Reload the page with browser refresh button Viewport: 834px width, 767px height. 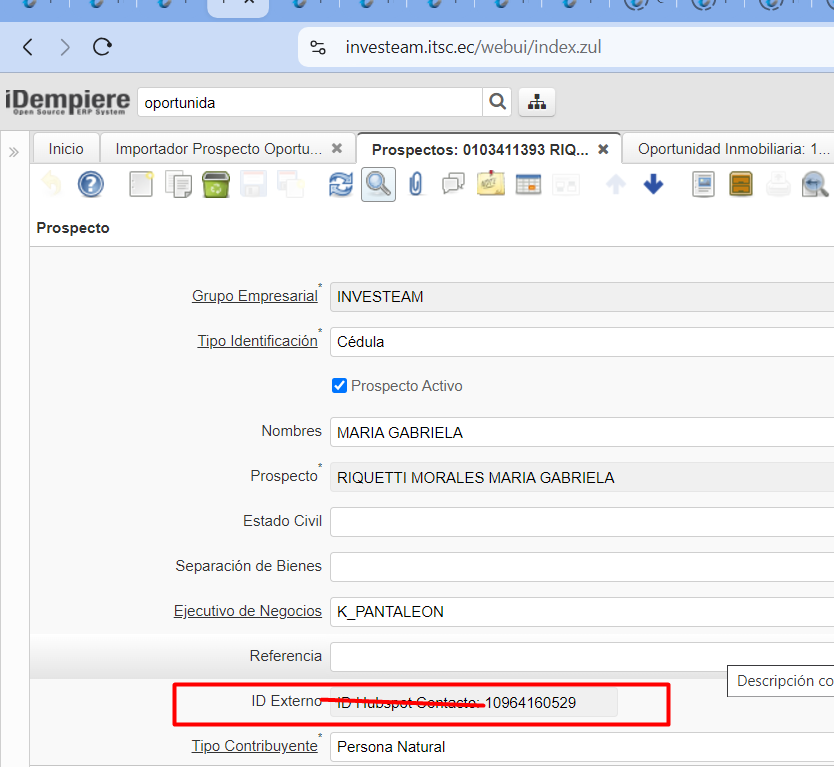coord(102,47)
